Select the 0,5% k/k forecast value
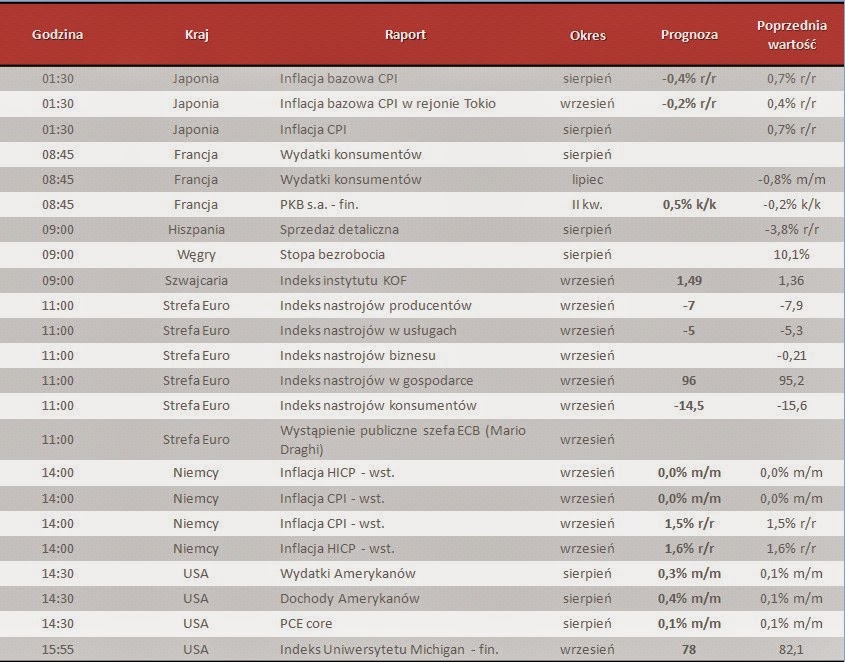 tap(689, 204)
